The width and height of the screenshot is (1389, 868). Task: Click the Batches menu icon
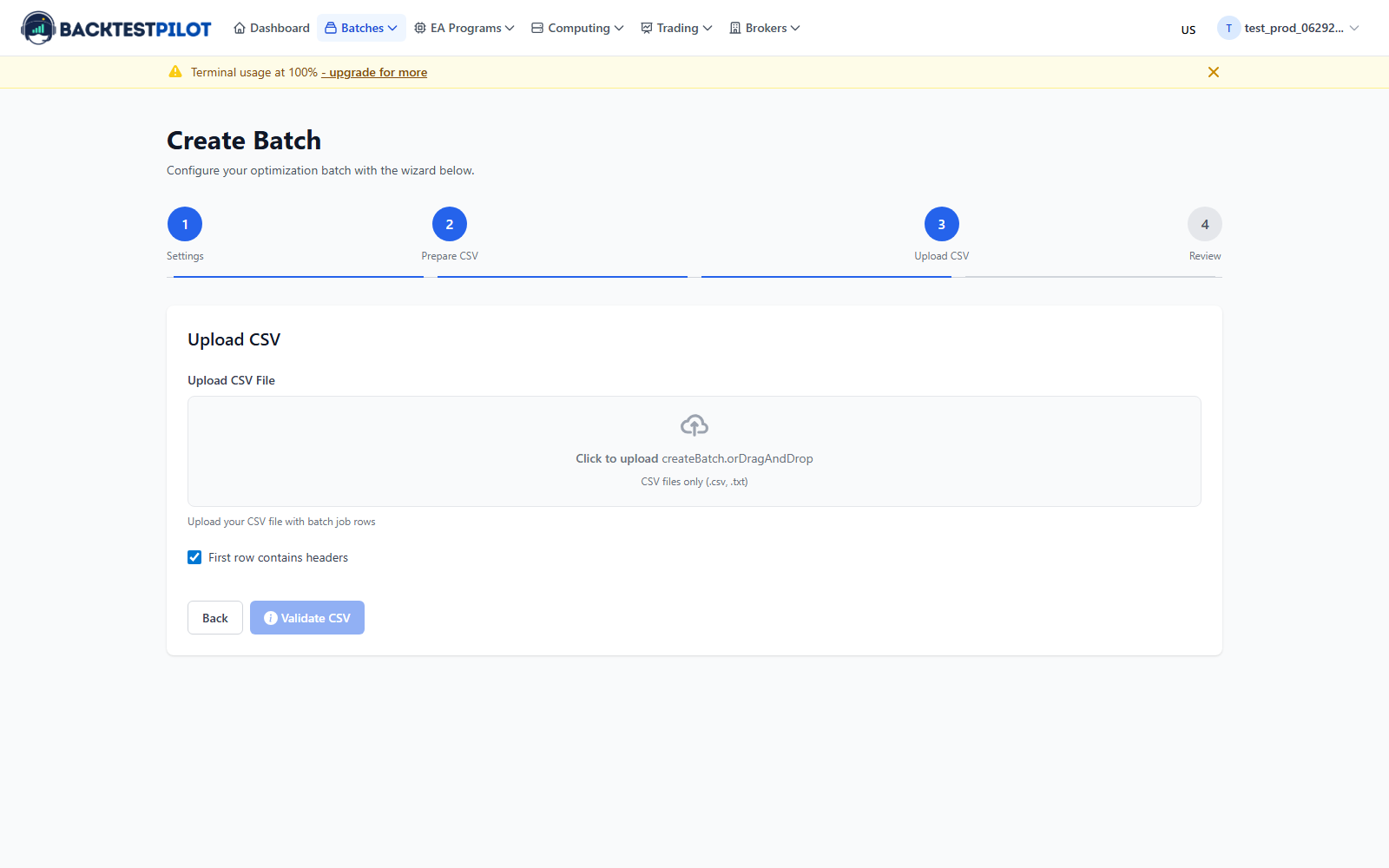pos(331,28)
